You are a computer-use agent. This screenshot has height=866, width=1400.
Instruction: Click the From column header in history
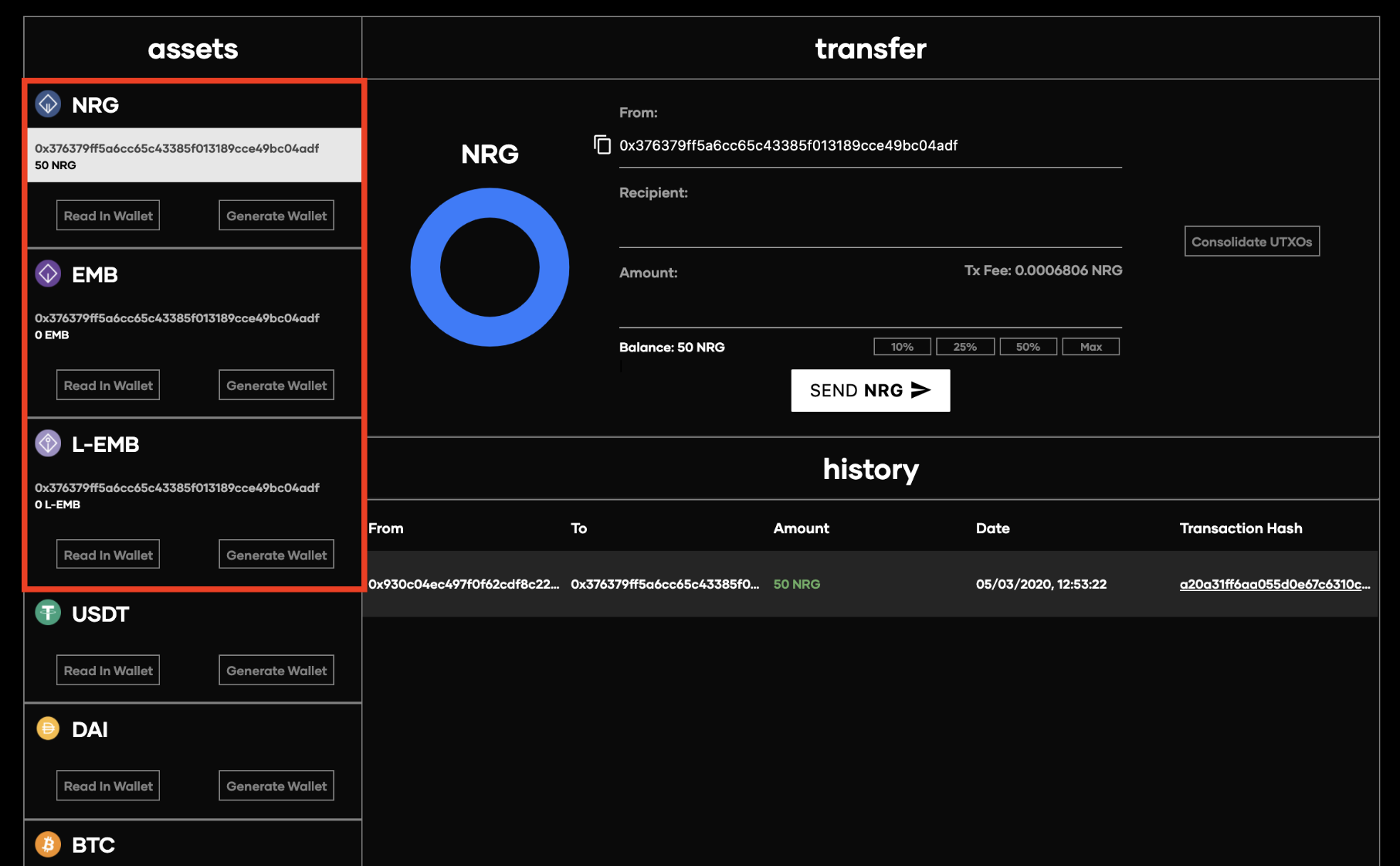point(386,528)
